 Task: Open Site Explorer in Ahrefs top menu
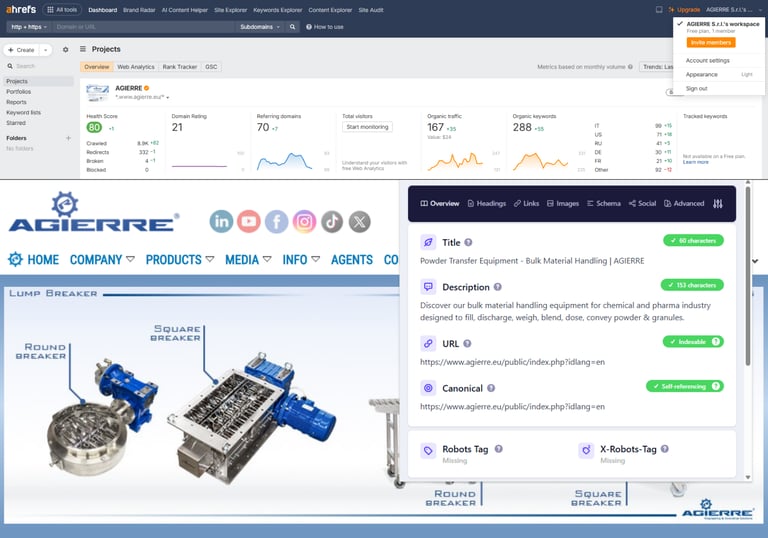pyautogui.click(x=230, y=10)
